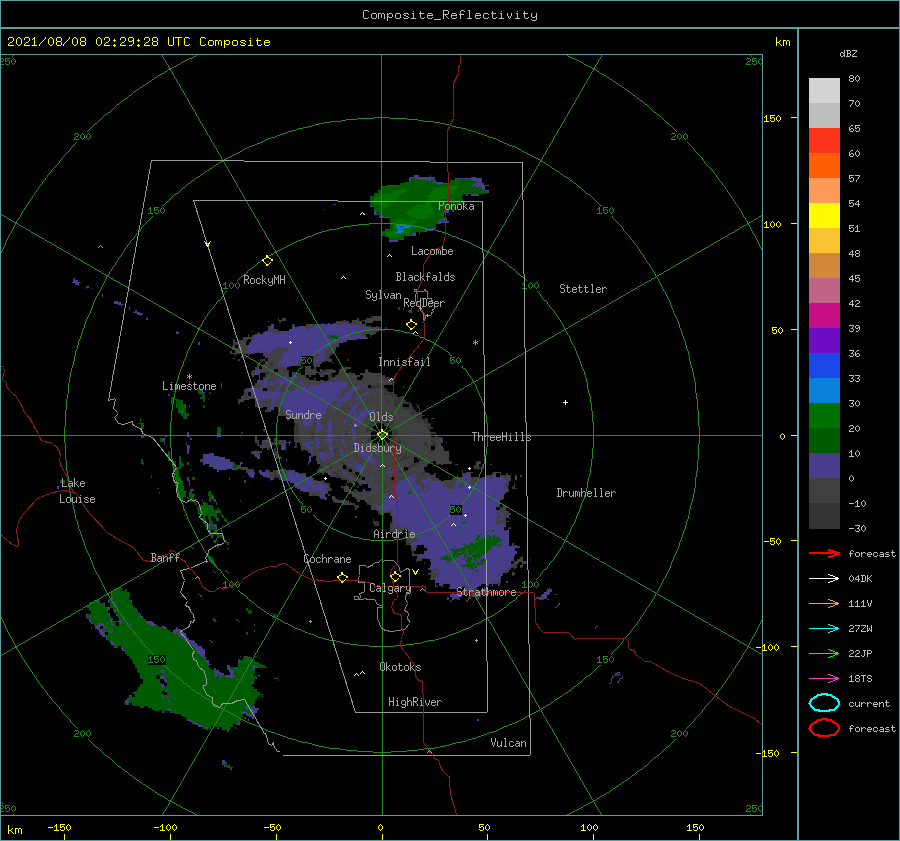Pick the red 60-65 dBZ swatch
The height and width of the screenshot is (841, 900).
tap(824, 140)
